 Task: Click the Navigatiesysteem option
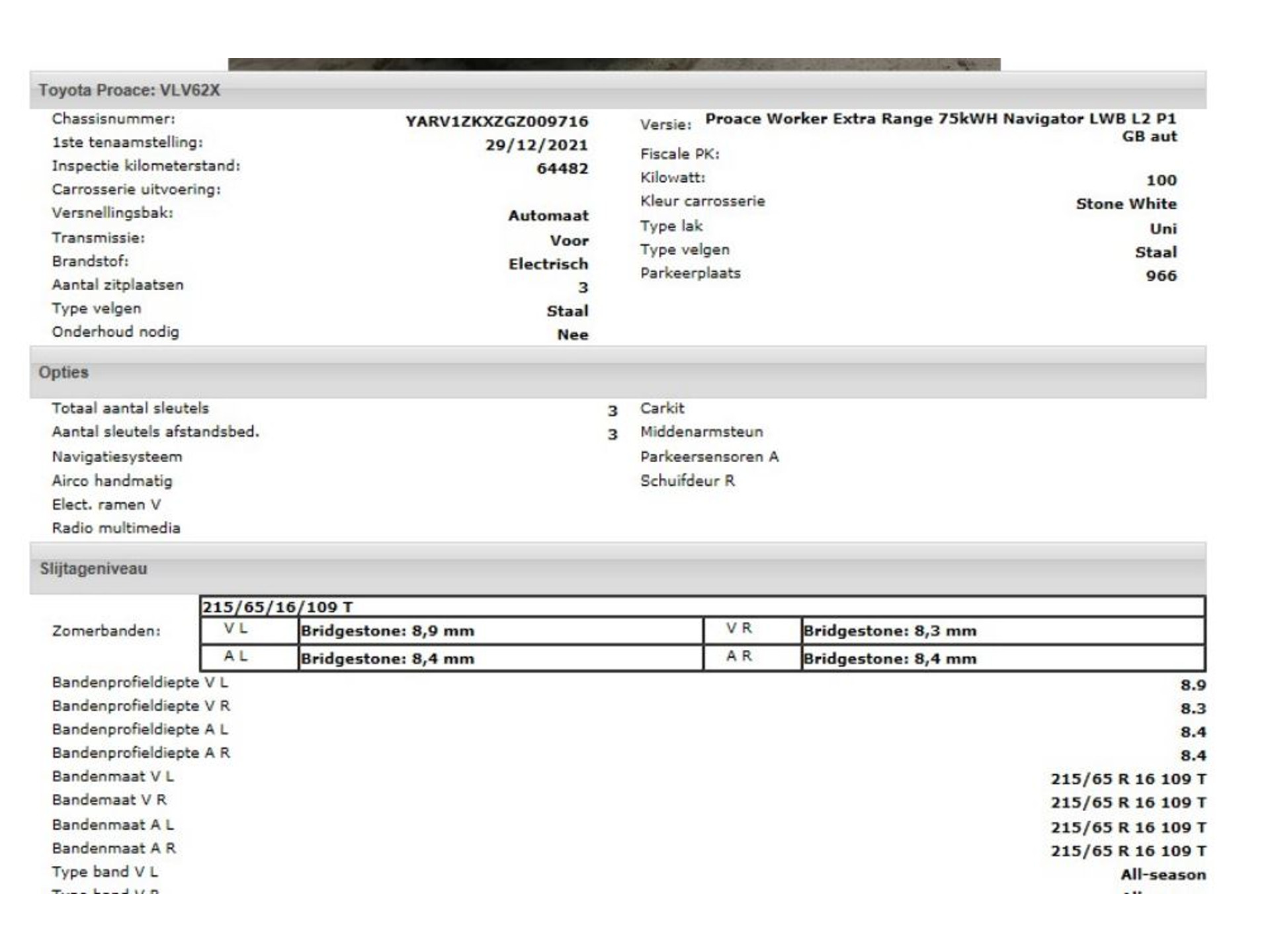[x=117, y=457]
